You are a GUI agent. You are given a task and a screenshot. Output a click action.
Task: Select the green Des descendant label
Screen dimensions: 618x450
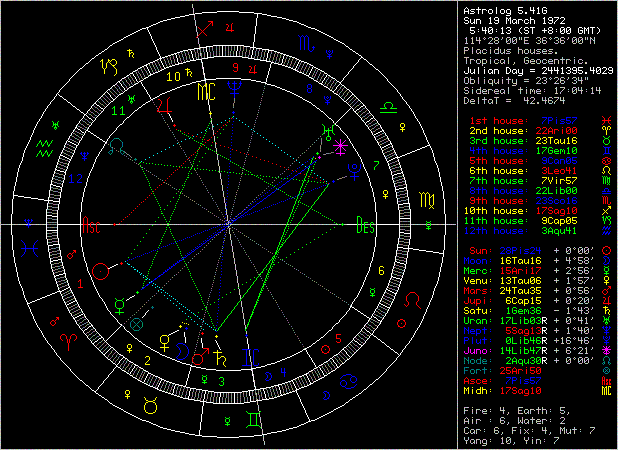(365, 225)
